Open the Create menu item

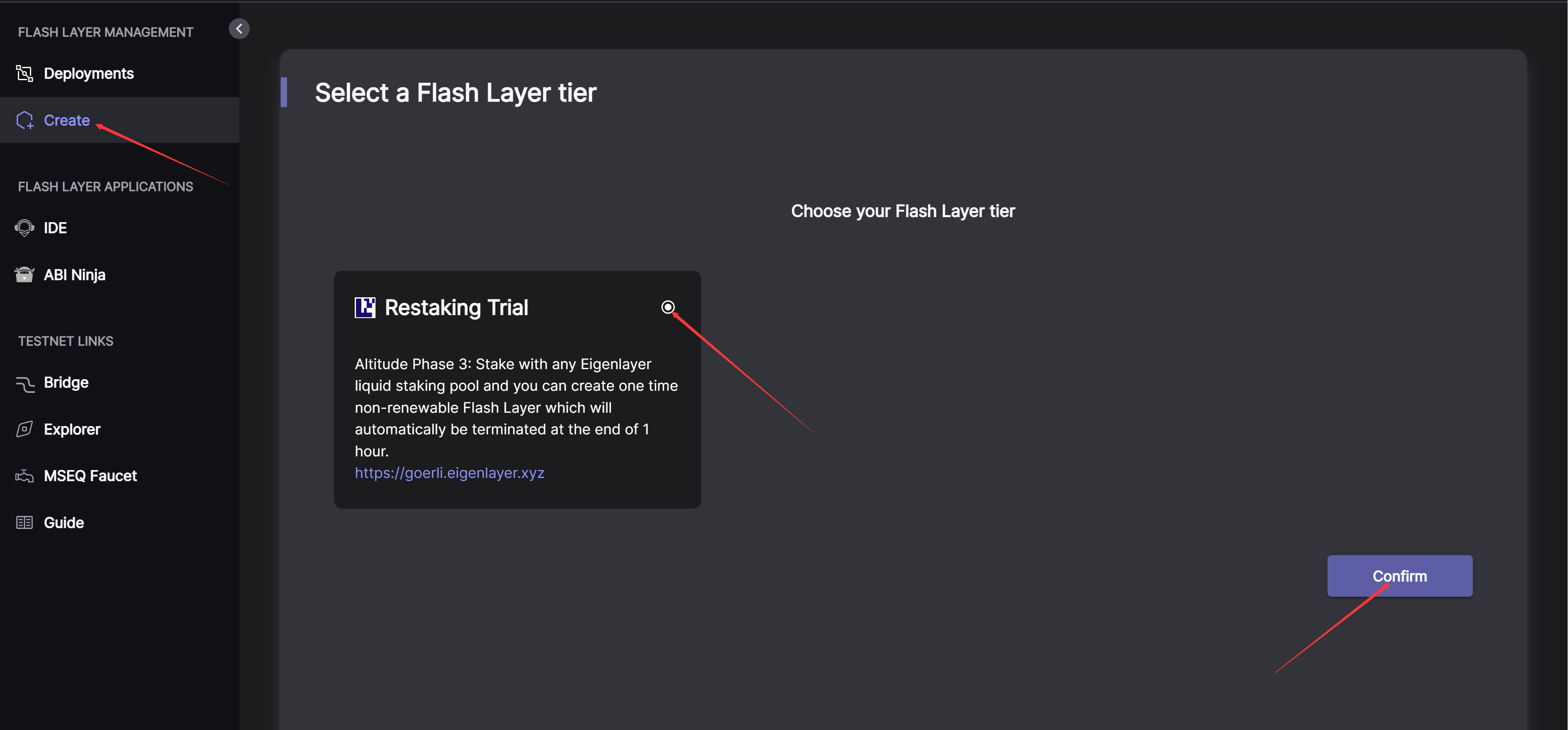[119, 120]
